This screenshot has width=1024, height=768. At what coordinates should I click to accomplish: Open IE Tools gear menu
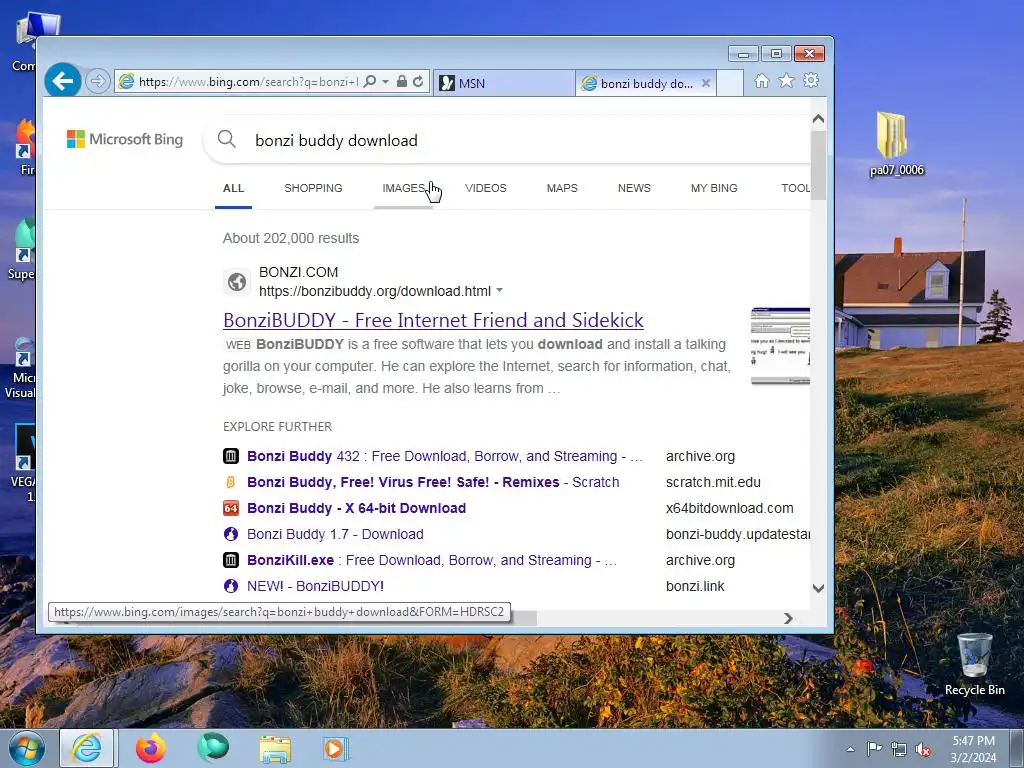[x=811, y=80]
